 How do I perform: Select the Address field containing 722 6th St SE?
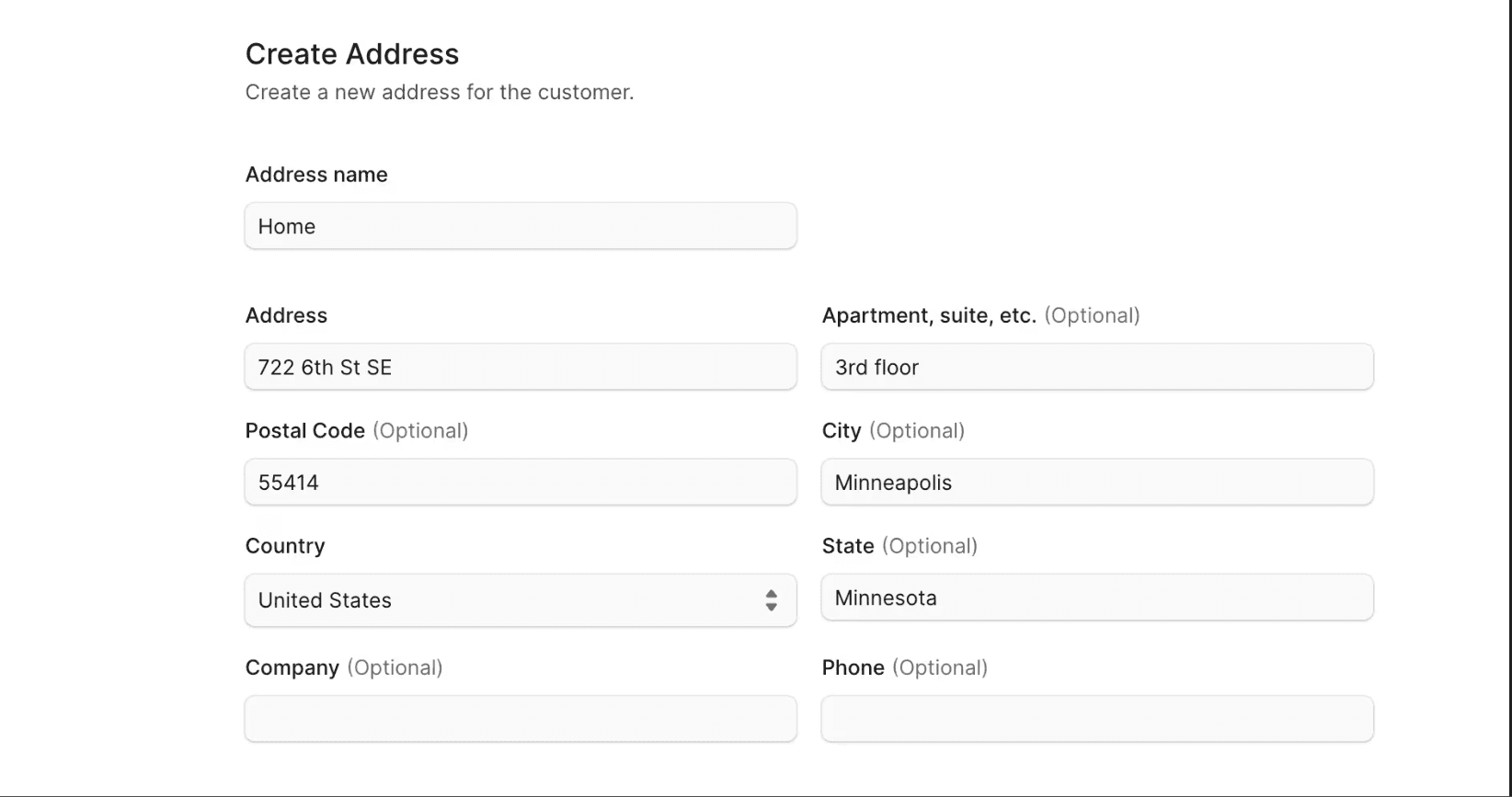[520, 367]
